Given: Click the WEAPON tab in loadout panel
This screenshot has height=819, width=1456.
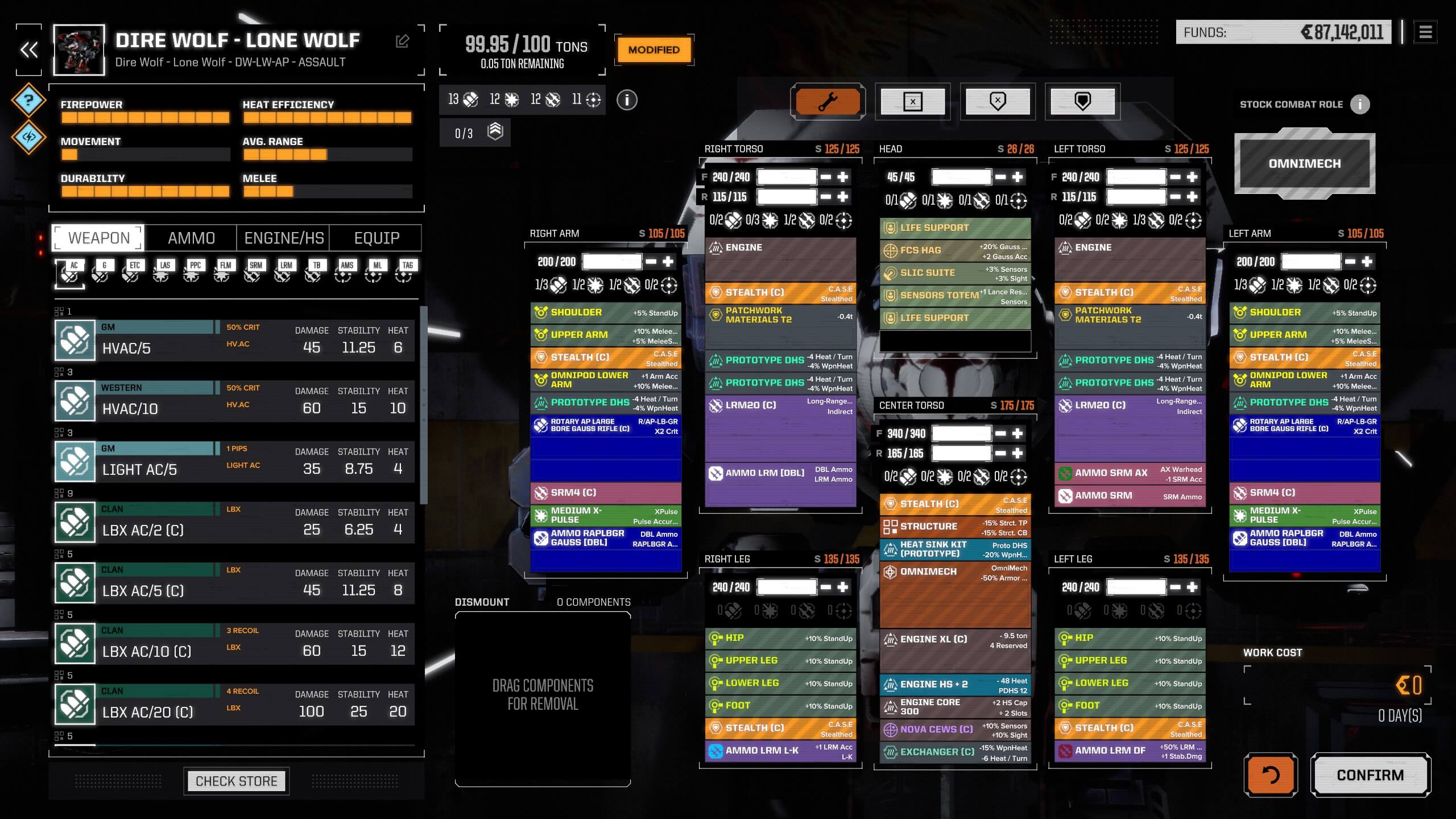Looking at the screenshot, I should (99, 238).
